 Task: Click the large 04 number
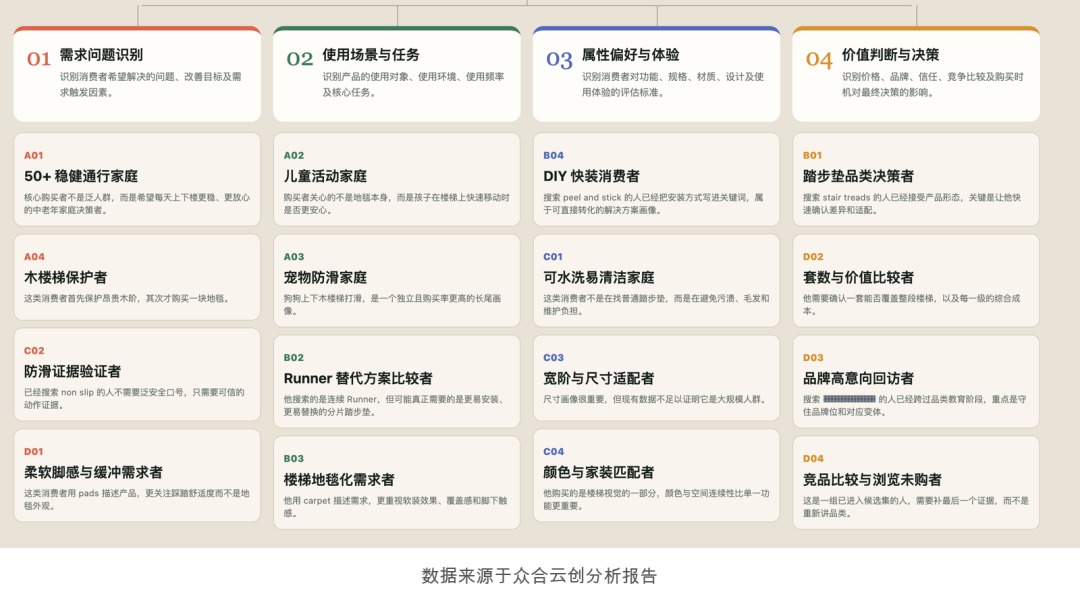click(819, 60)
